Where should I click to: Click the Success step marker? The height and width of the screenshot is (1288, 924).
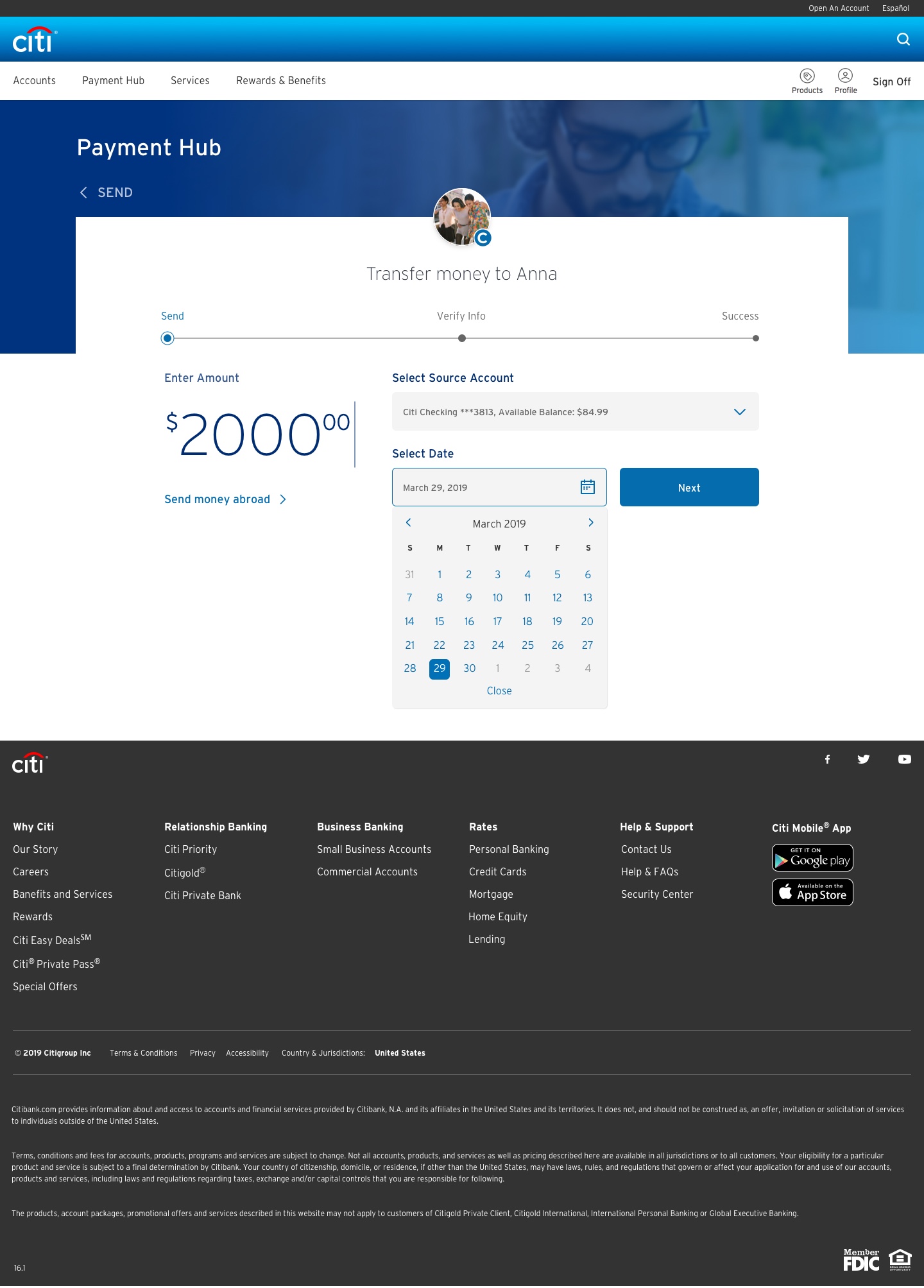pyautogui.click(x=756, y=338)
